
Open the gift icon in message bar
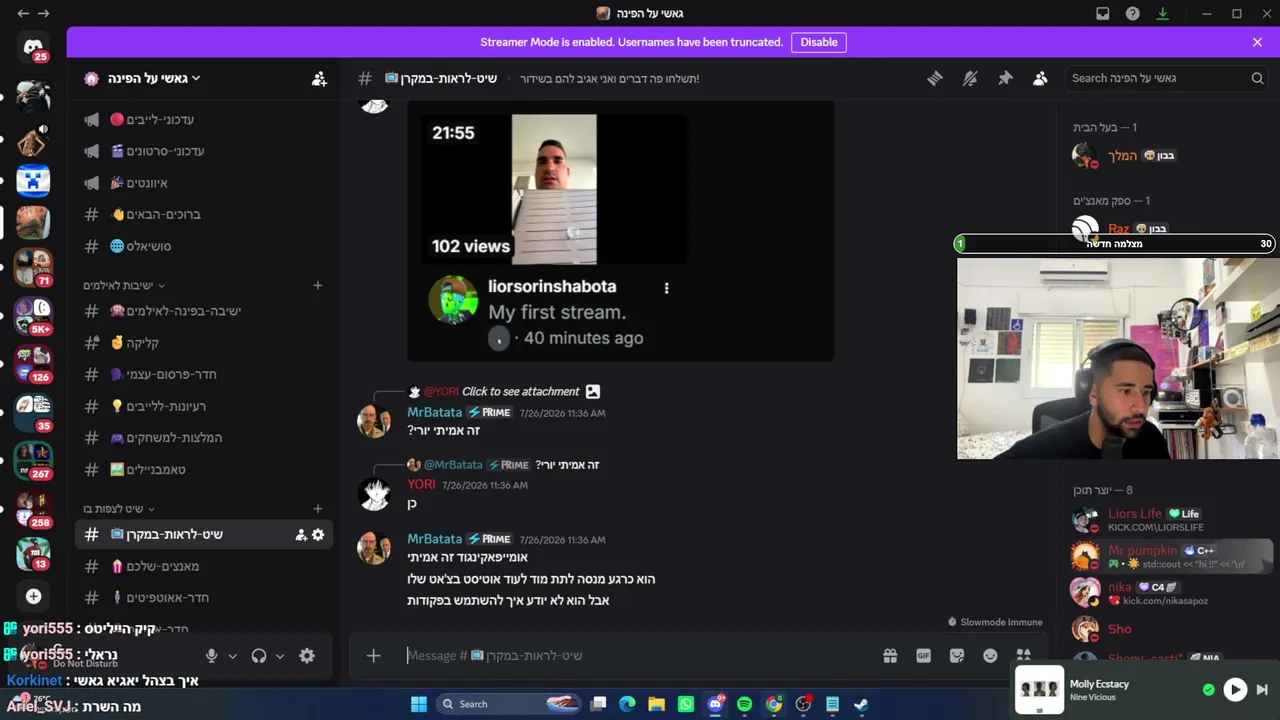(890, 656)
